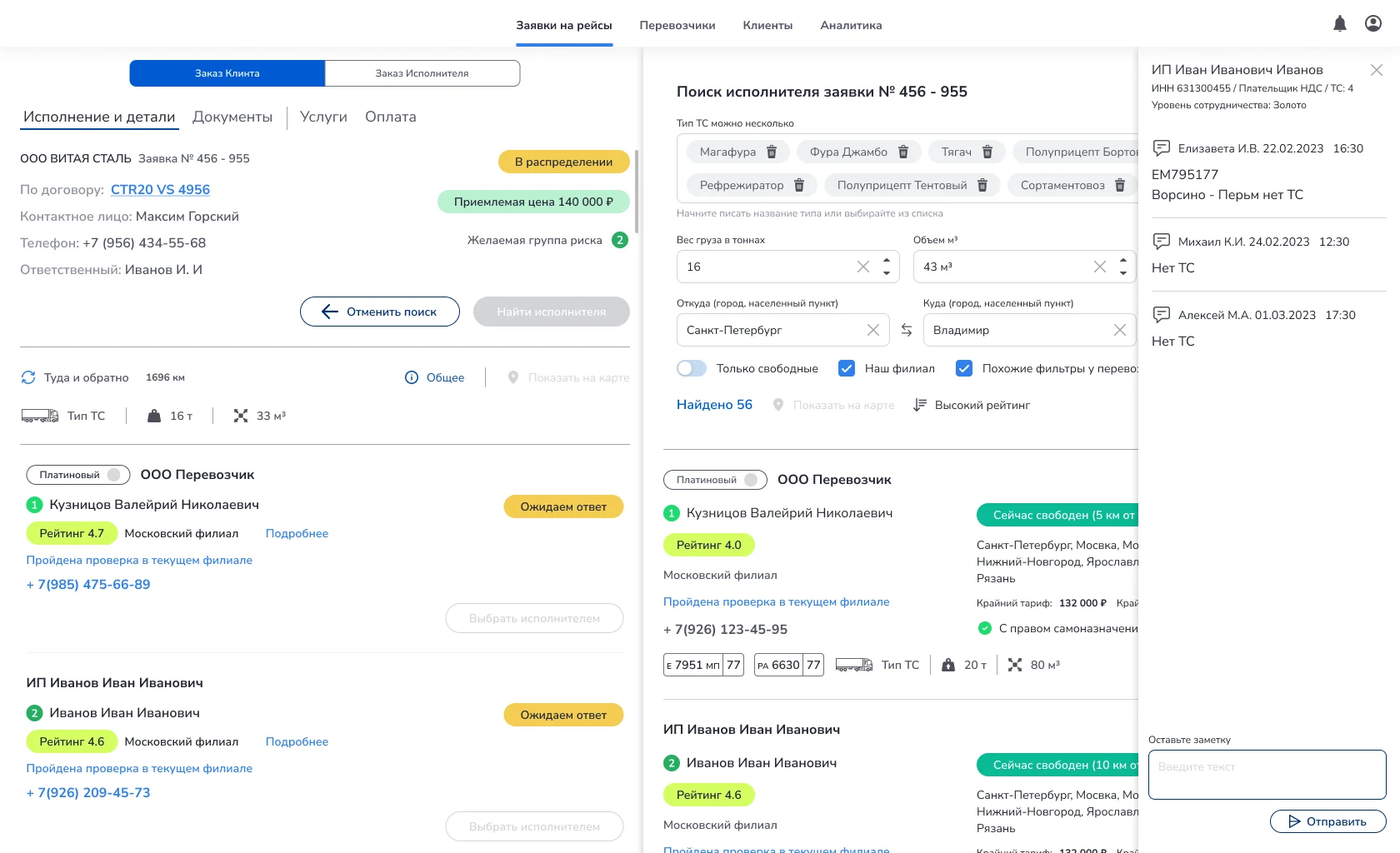Clear the cargo weight field value

pos(863,267)
